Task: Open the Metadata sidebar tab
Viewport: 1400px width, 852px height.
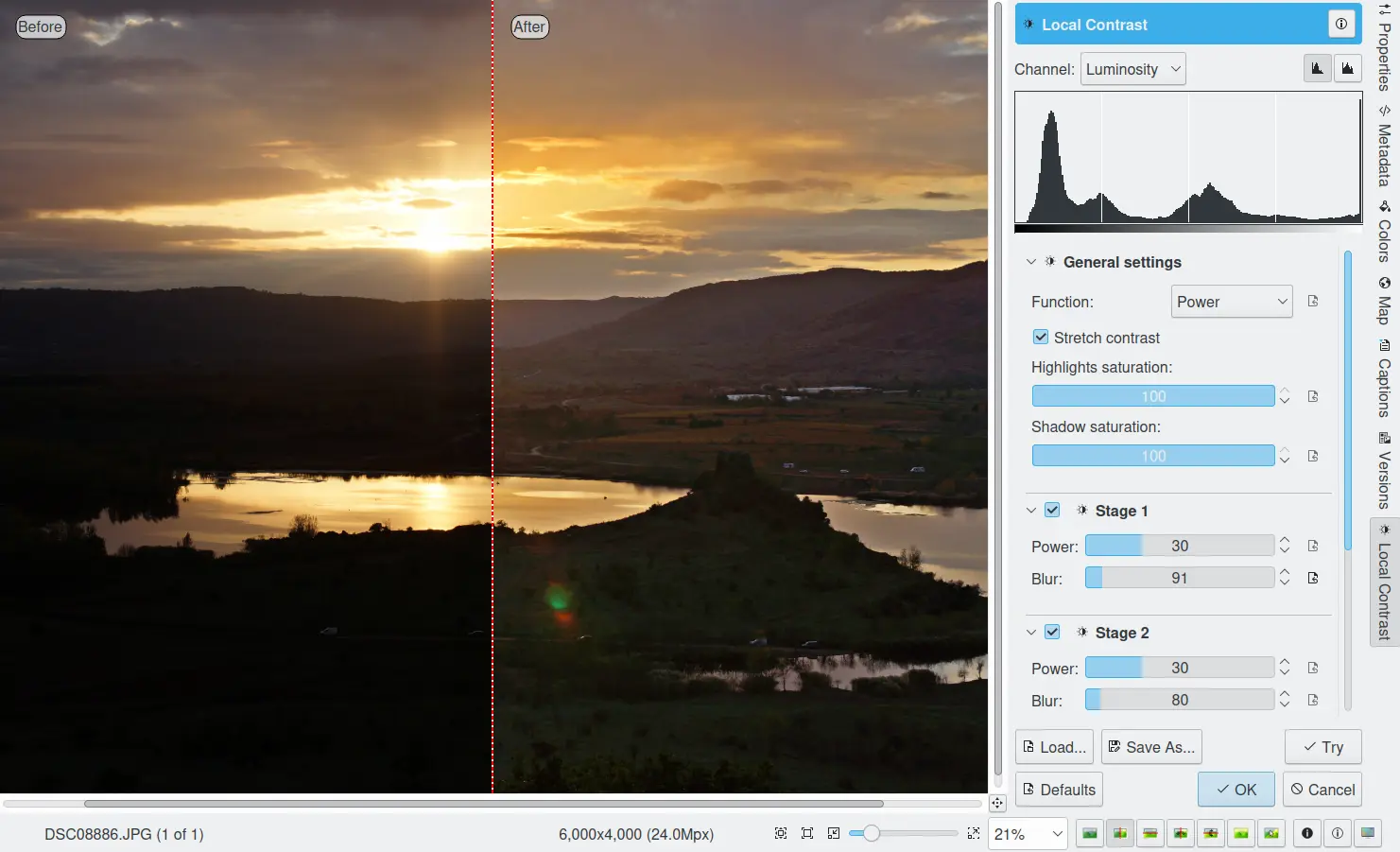Action: 1384,147
